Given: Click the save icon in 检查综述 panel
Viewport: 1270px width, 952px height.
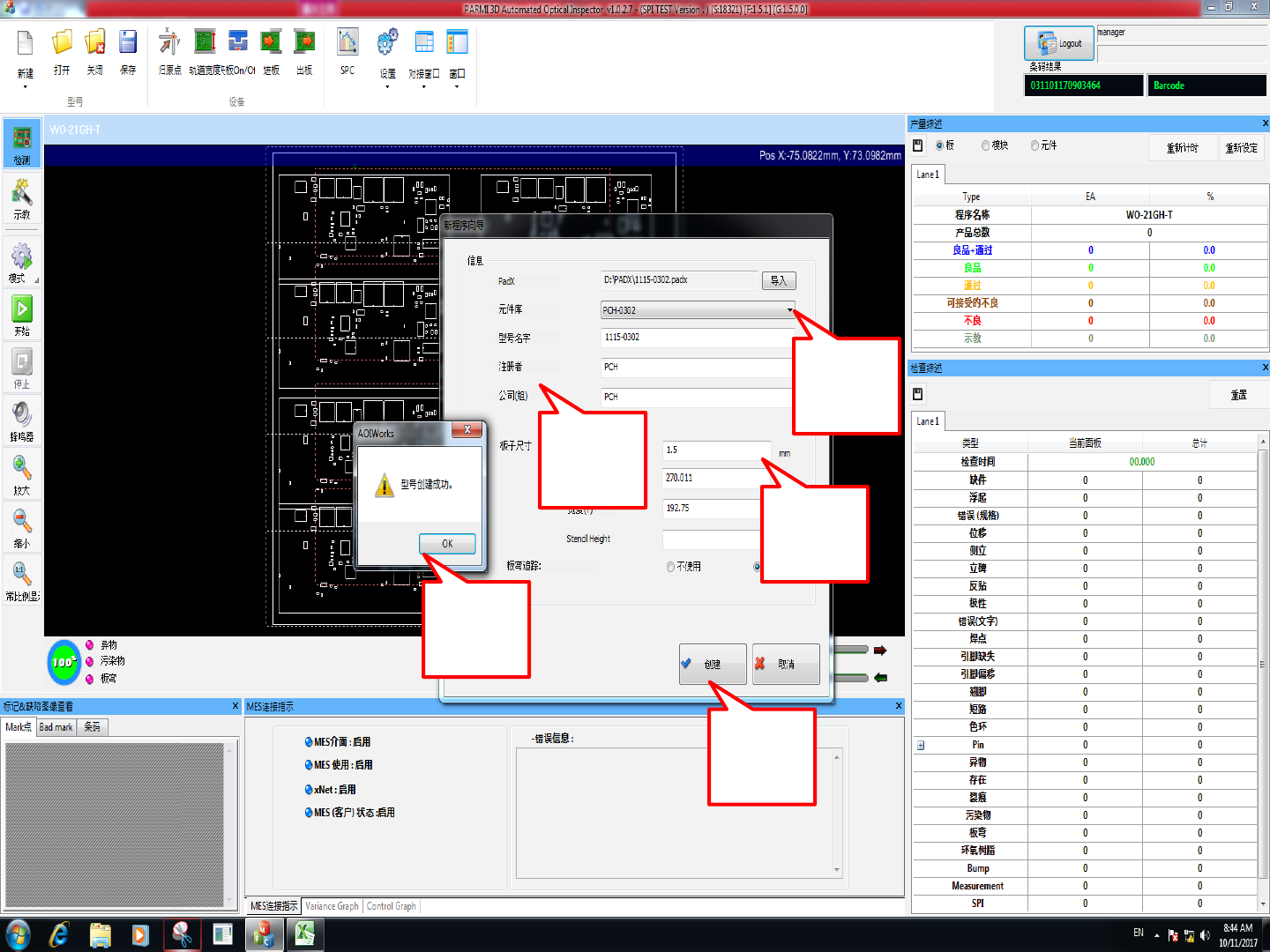Looking at the screenshot, I should coord(918,394).
